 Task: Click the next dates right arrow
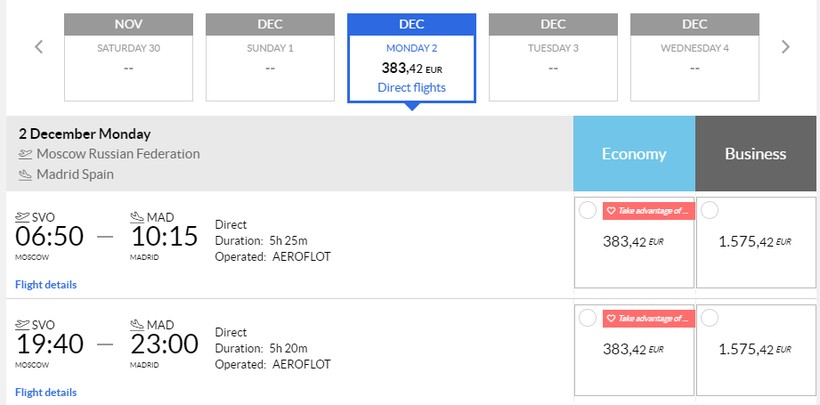pyautogui.click(x=785, y=47)
